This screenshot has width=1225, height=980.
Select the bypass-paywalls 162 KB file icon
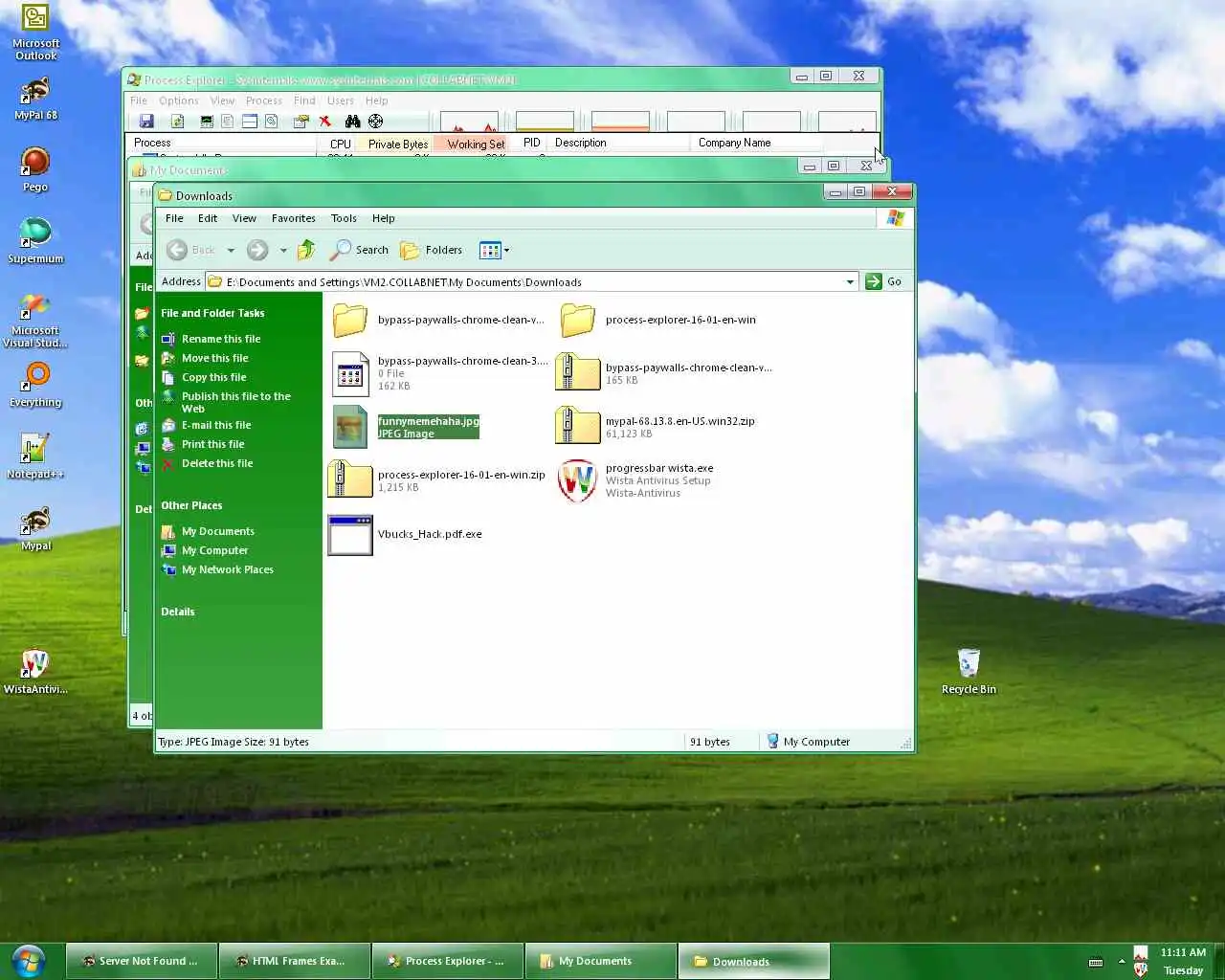point(350,373)
